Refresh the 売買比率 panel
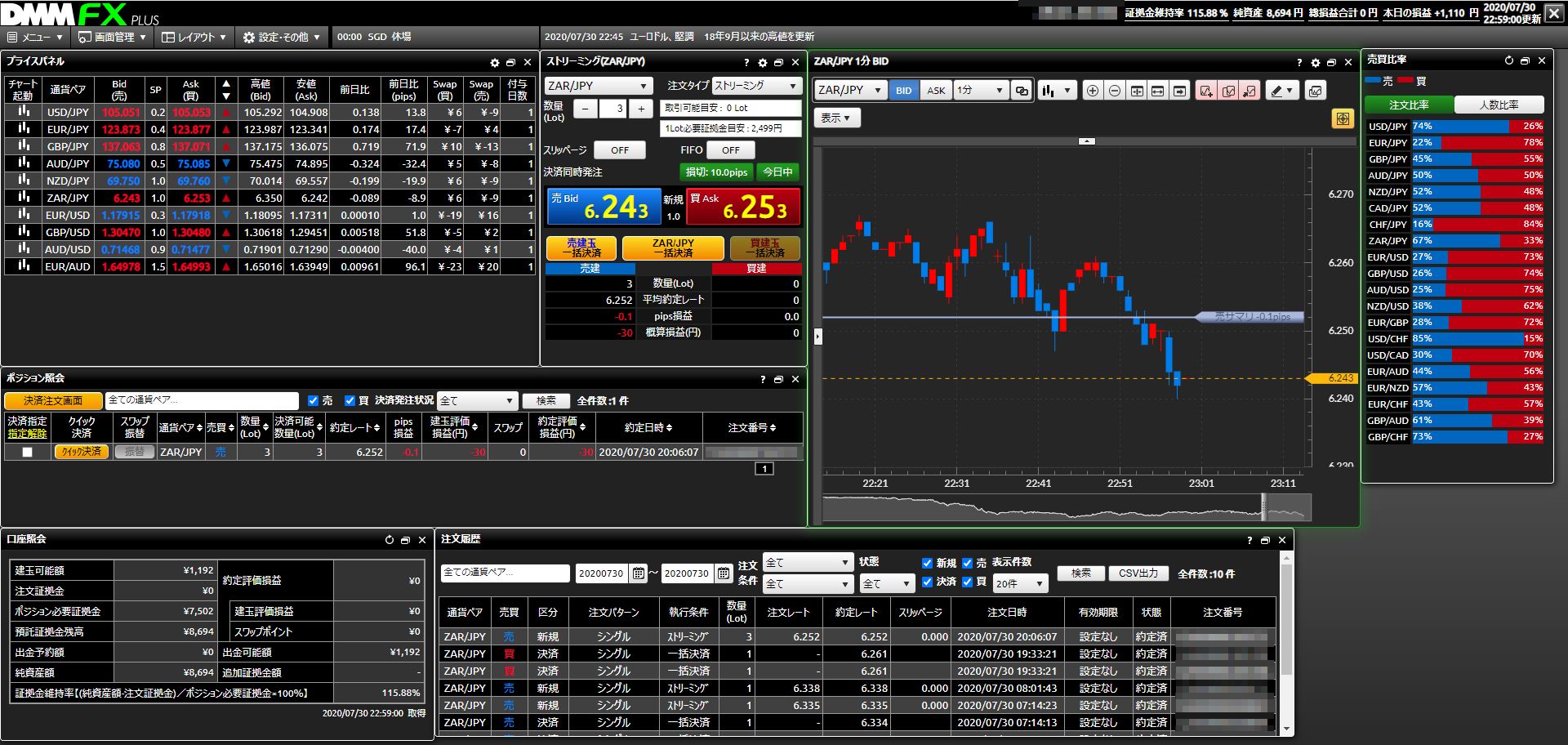Viewport: 1568px width, 745px height. pyautogui.click(x=1509, y=60)
